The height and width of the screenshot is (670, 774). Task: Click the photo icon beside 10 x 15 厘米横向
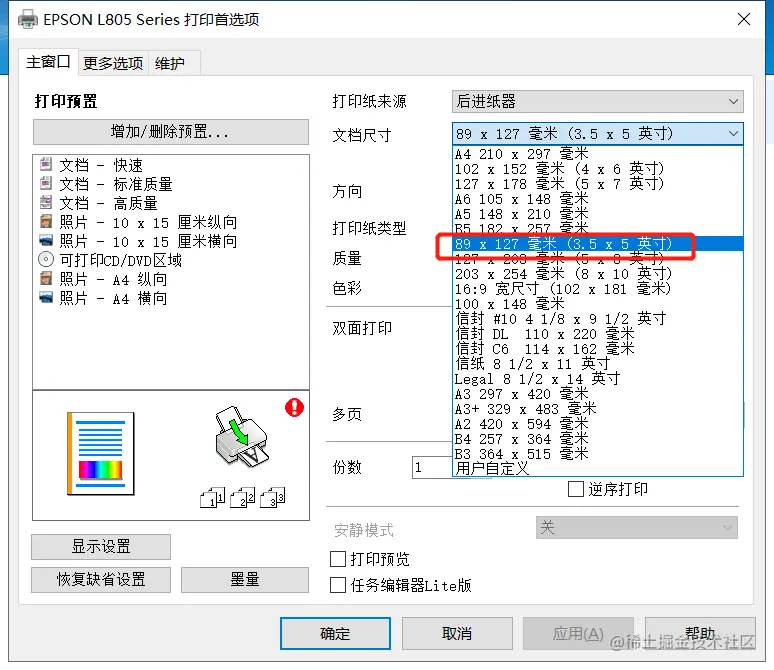click(x=46, y=240)
